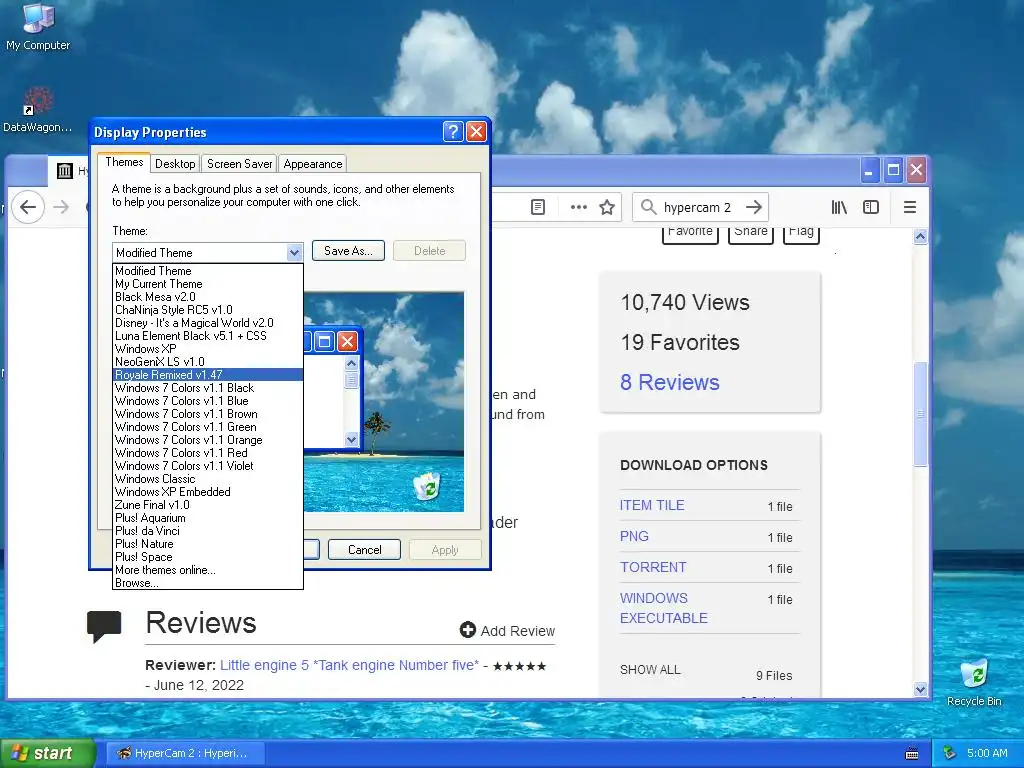The image size is (1024, 768).
Task: Open the browser hamburger menu
Action: click(909, 207)
